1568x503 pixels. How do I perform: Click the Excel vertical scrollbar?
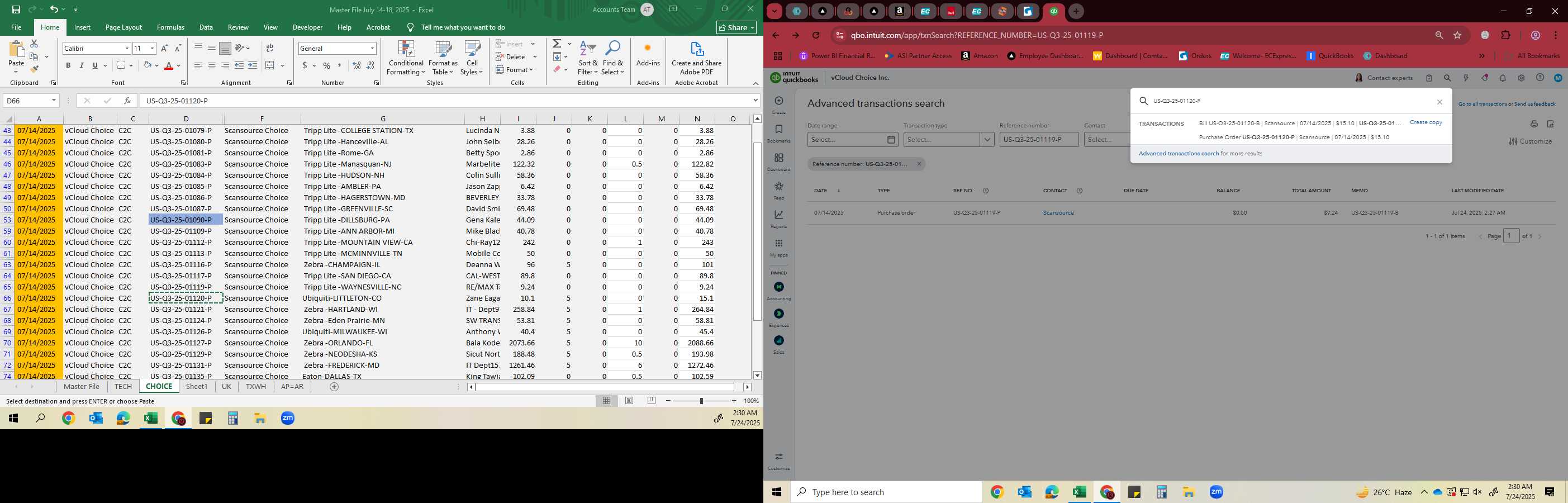757,231
